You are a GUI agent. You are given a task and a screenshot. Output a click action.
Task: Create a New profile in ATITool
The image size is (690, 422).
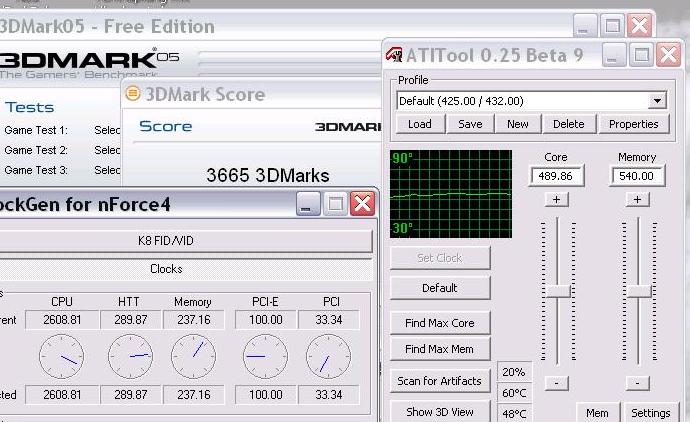(518, 124)
